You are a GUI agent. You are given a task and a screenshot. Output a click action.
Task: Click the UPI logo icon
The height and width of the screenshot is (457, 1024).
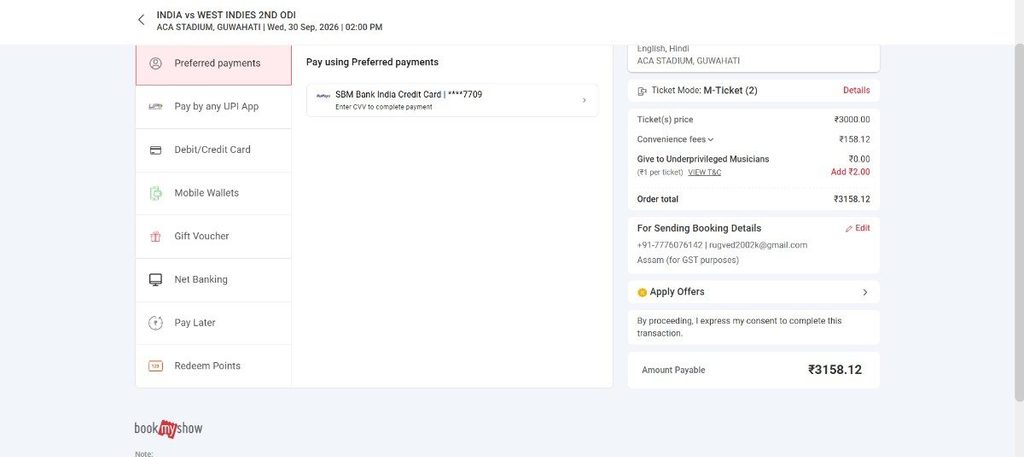[x=155, y=106]
